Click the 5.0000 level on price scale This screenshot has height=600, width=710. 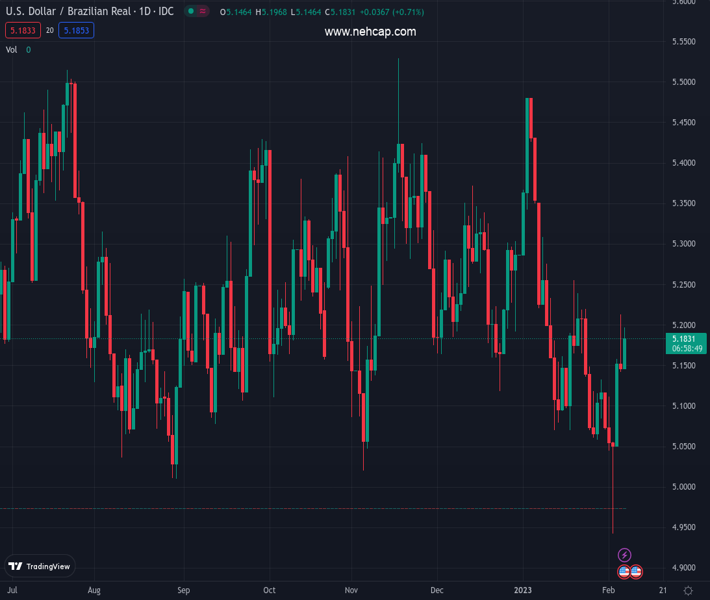click(683, 487)
